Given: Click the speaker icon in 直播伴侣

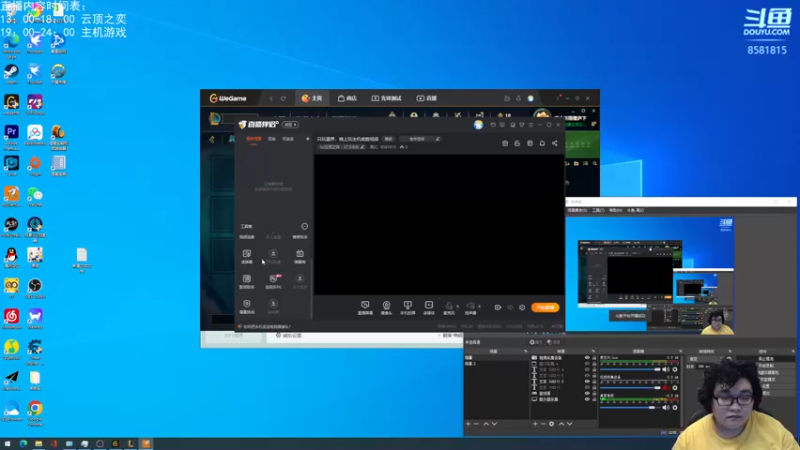Looking at the screenshot, I should [x=470, y=305].
